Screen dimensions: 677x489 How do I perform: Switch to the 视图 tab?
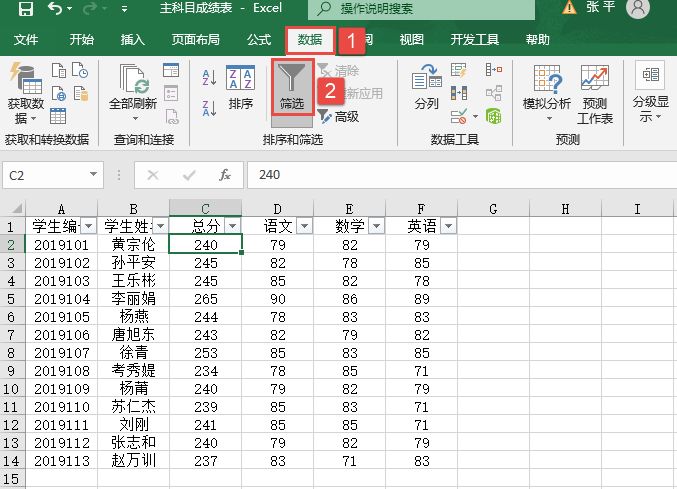coord(411,40)
